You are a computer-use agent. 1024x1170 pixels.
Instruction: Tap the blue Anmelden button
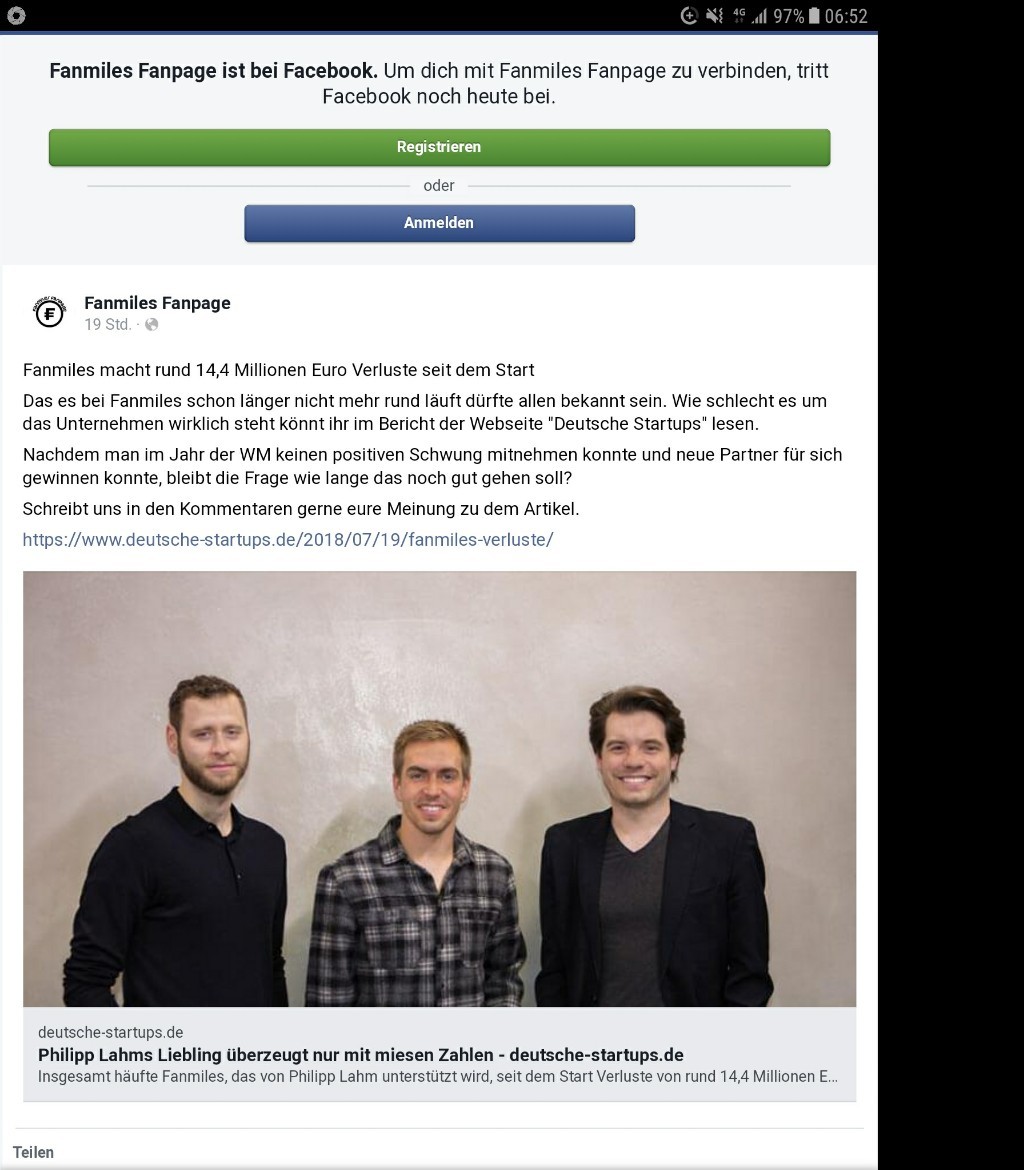click(x=439, y=223)
